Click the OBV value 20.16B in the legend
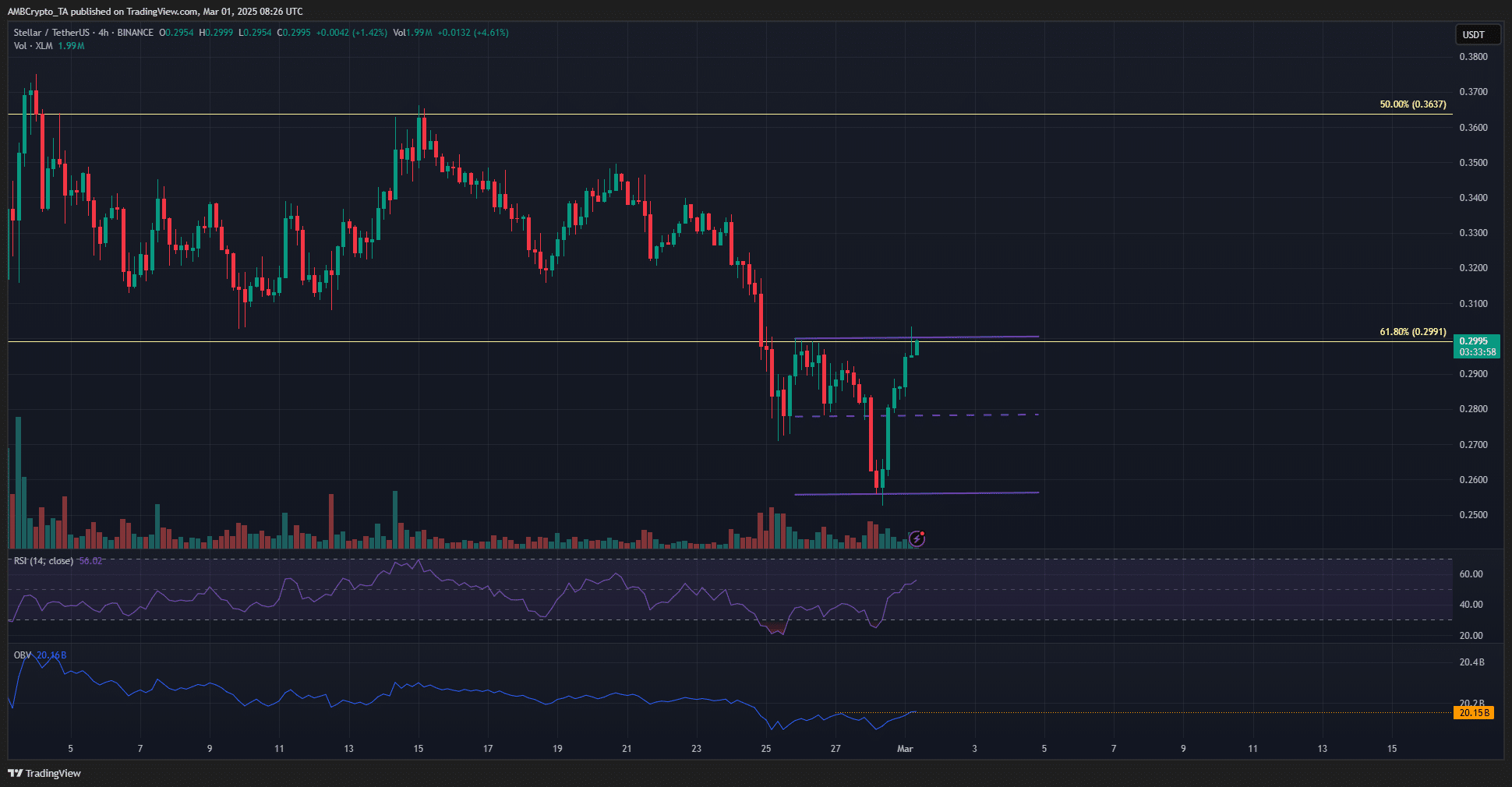The height and width of the screenshot is (787, 1512). coord(51,655)
